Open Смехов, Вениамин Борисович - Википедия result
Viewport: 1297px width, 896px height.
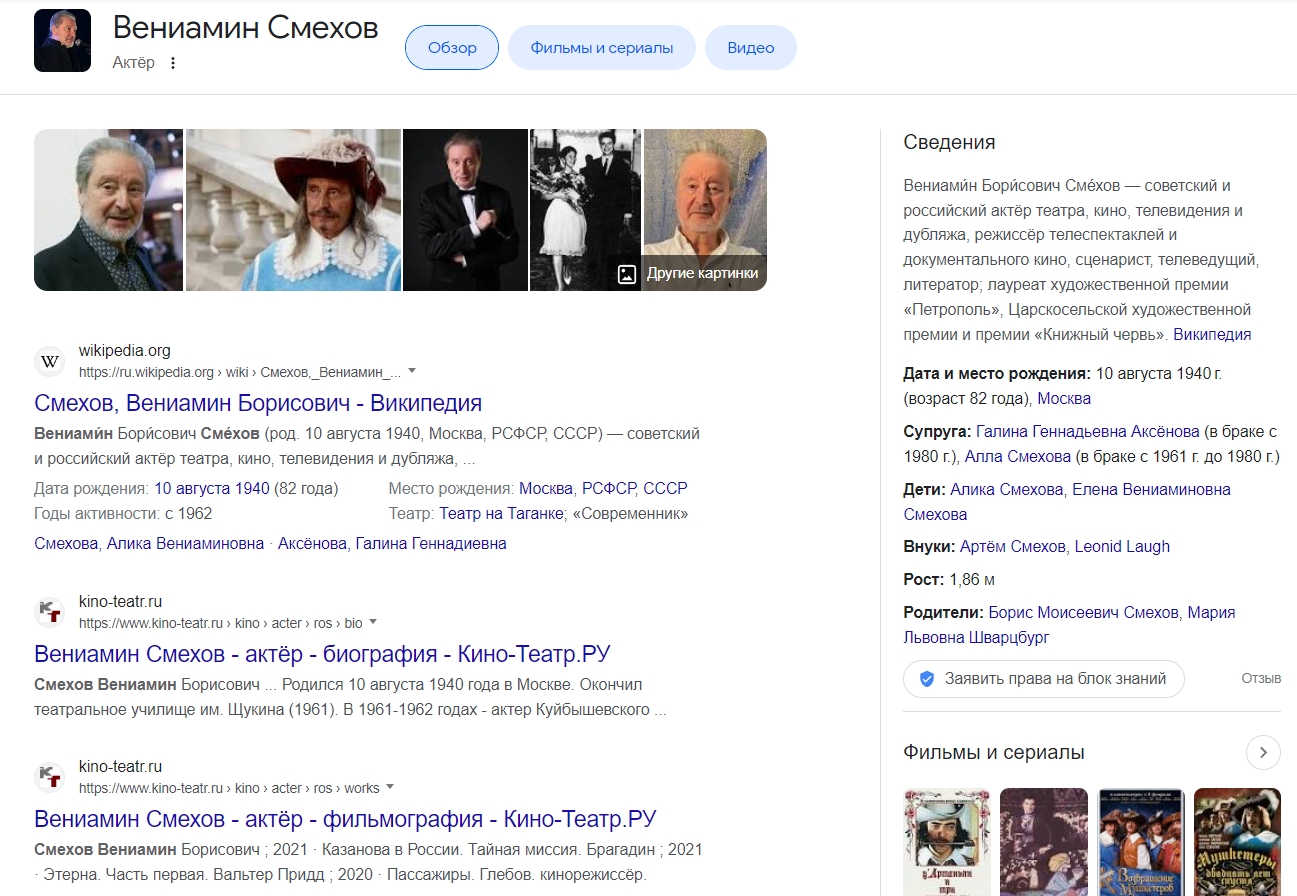[x=258, y=403]
